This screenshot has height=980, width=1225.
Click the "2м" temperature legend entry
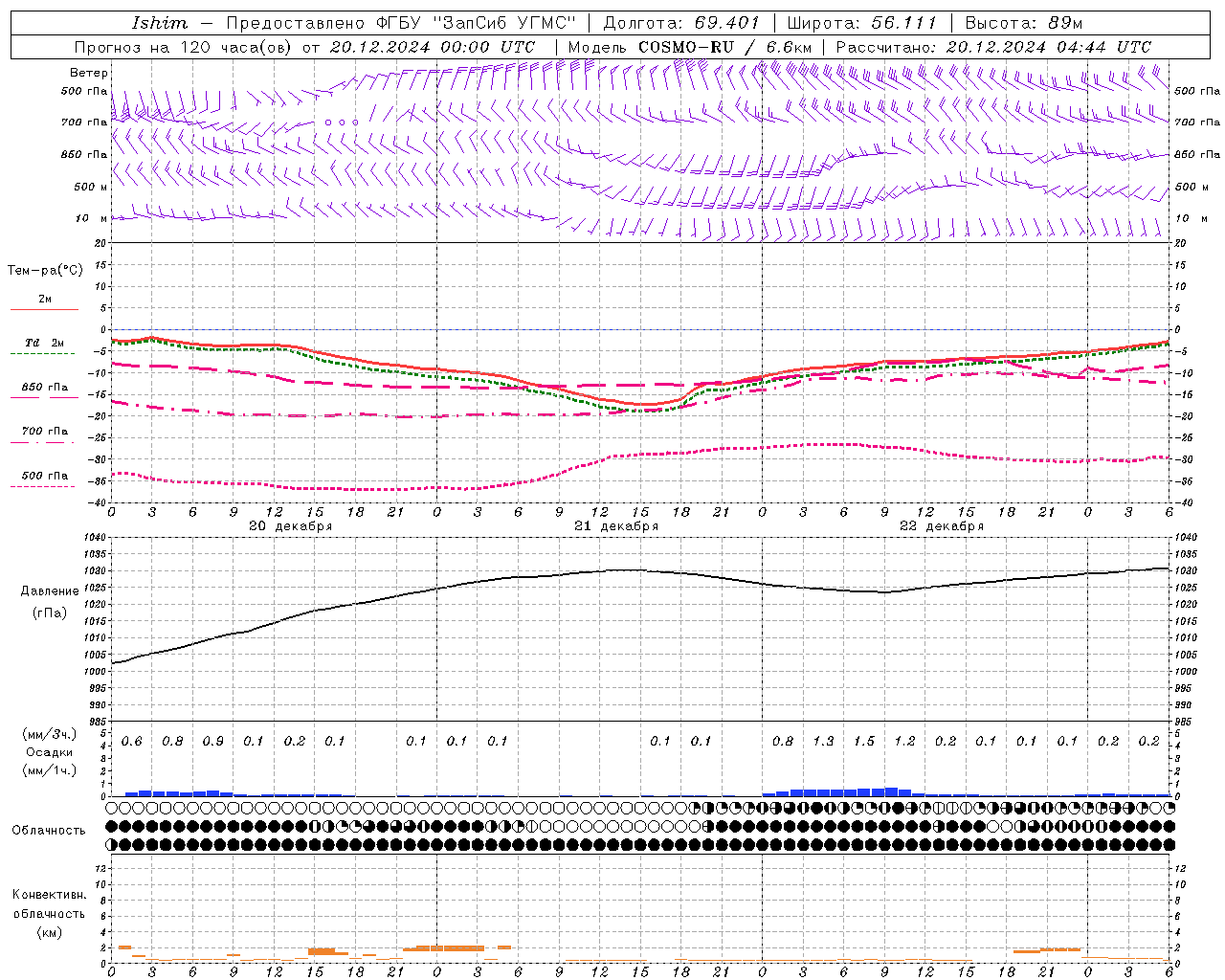(x=45, y=299)
